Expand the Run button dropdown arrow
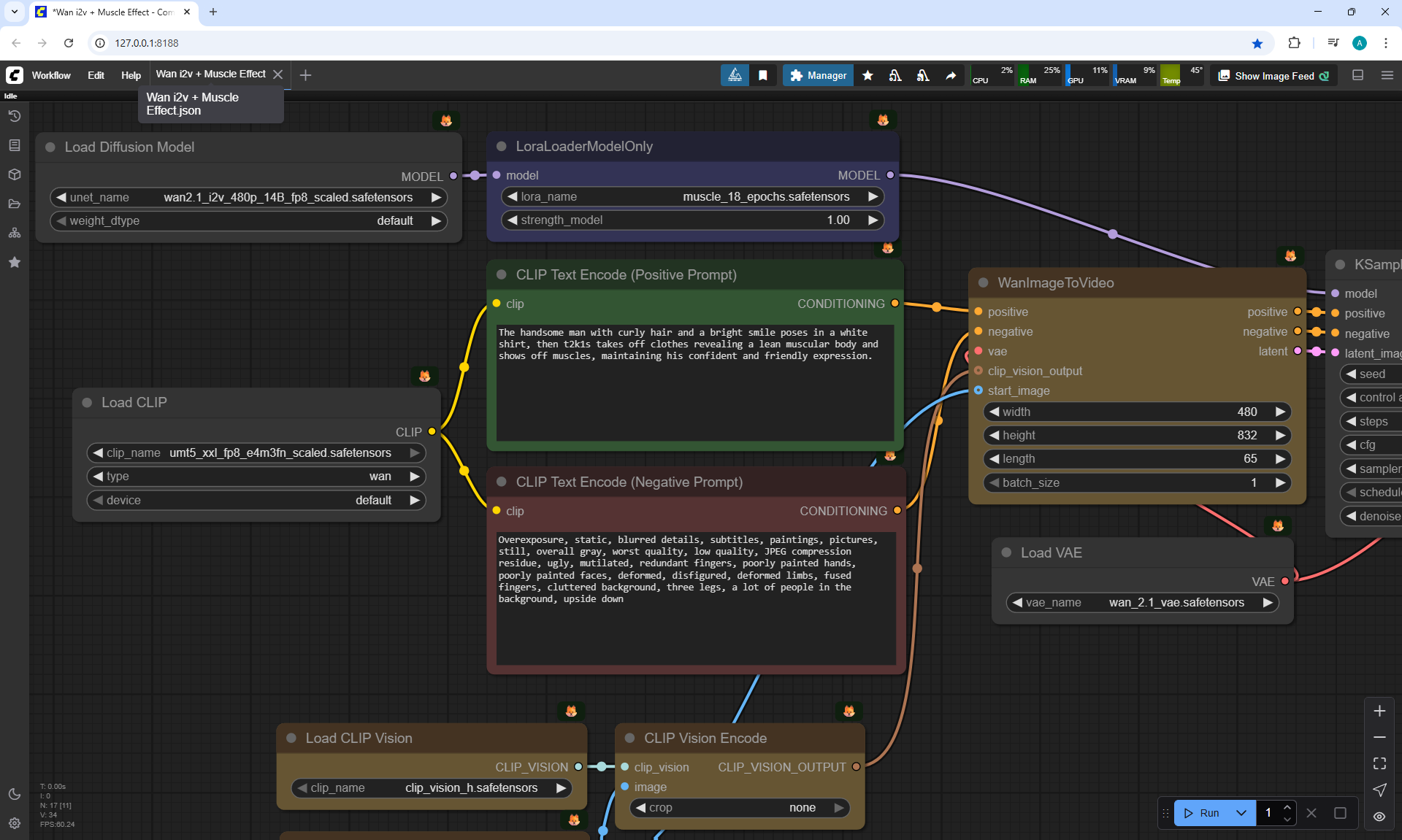This screenshot has width=1402, height=840. click(x=1241, y=813)
